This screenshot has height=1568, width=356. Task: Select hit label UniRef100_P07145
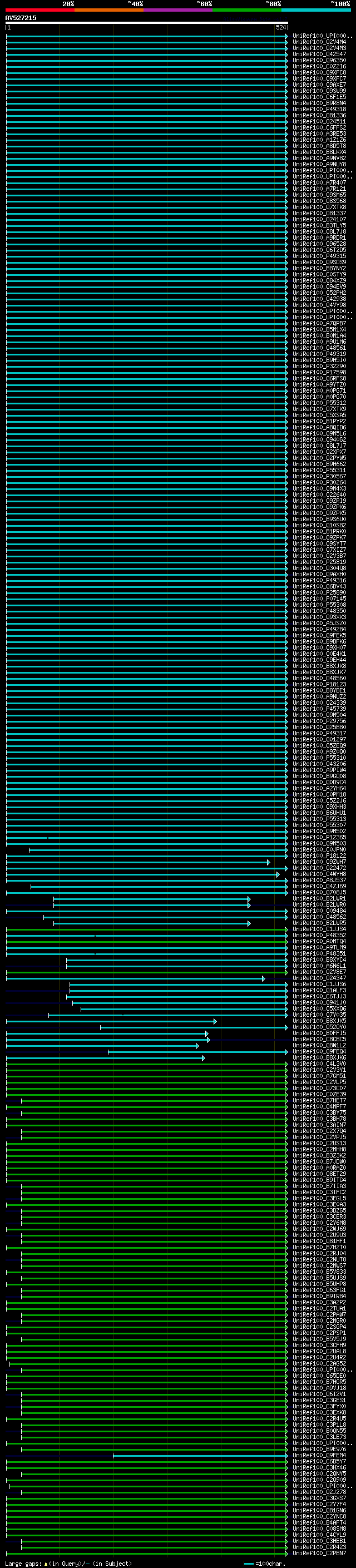pos(319,598)
